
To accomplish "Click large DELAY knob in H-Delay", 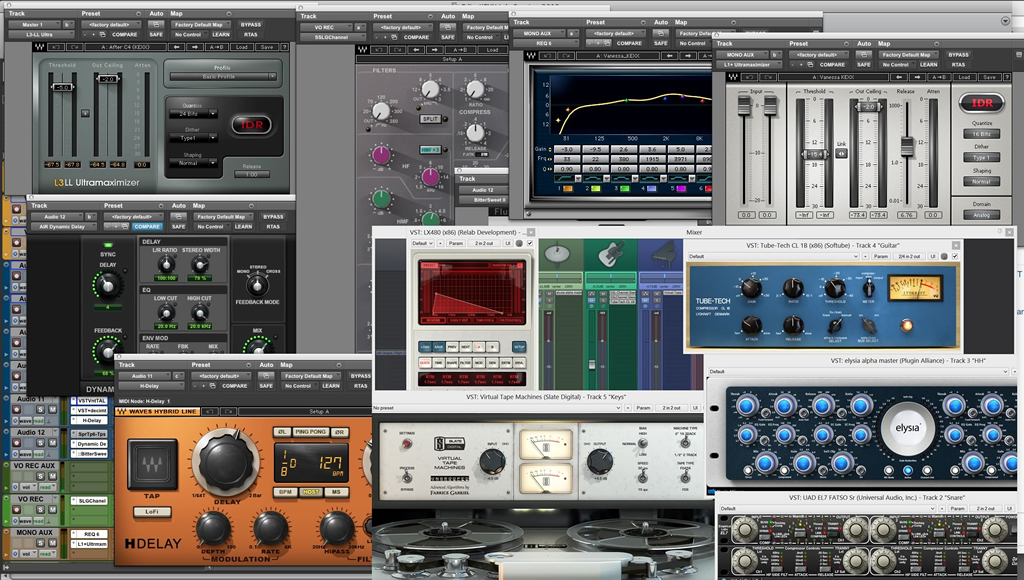I will tap(227, 462).
